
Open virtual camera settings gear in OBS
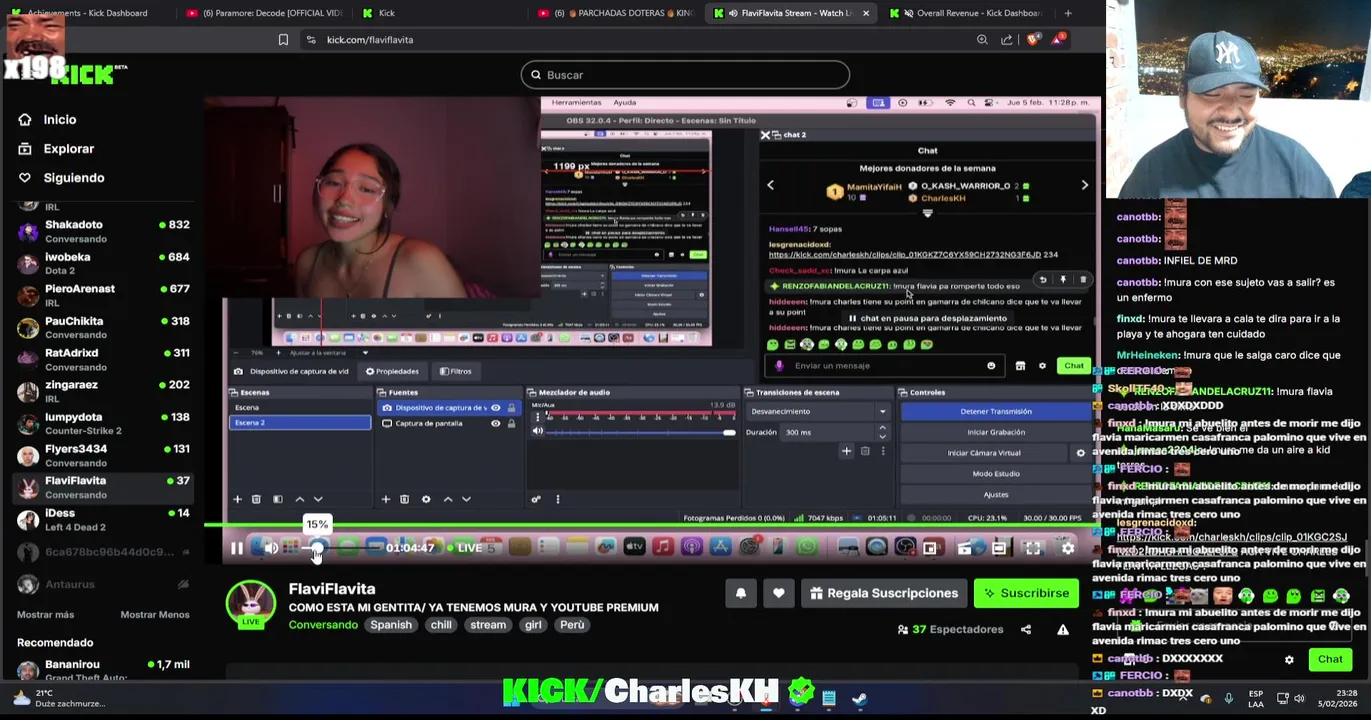[x=1080, y=453]
